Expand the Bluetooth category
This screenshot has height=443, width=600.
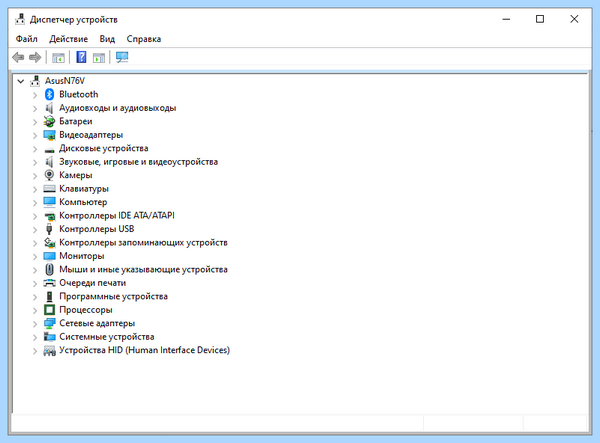35,95
